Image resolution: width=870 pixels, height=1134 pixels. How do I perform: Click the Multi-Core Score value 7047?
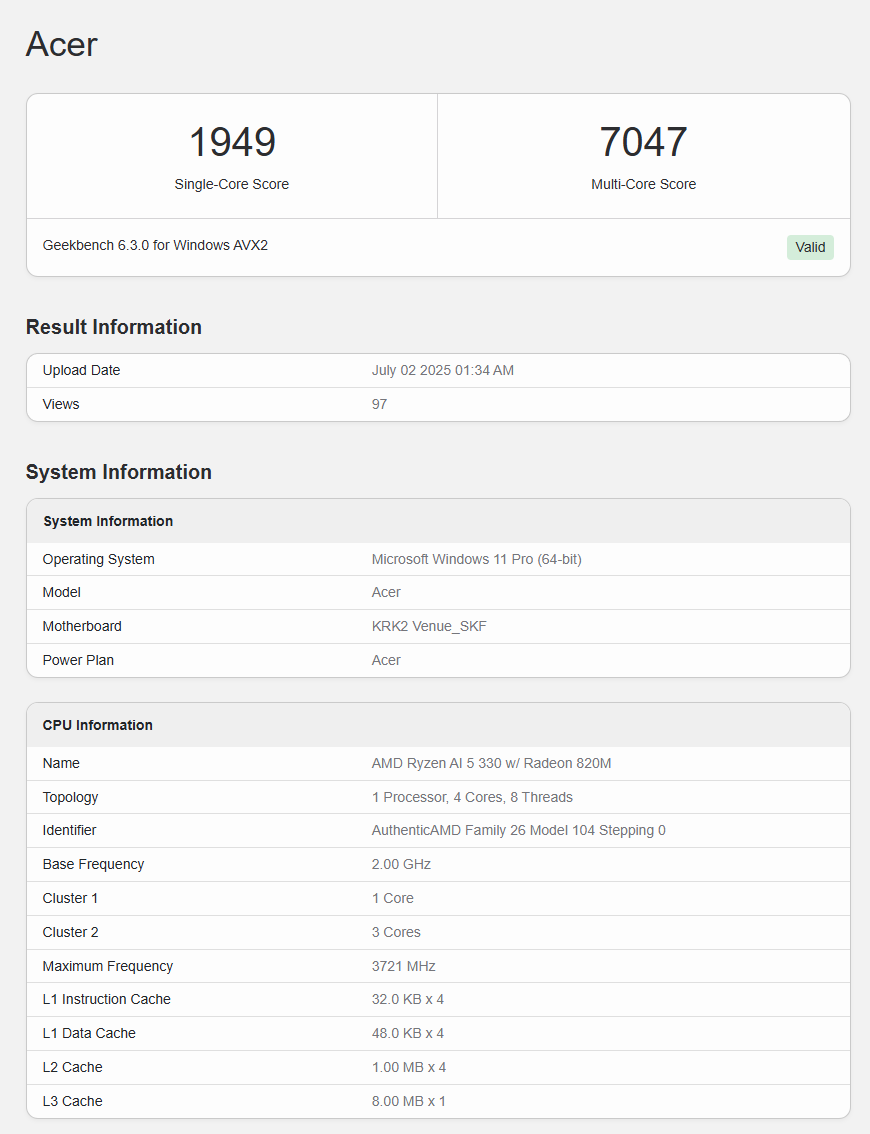(x=644, y=142)
